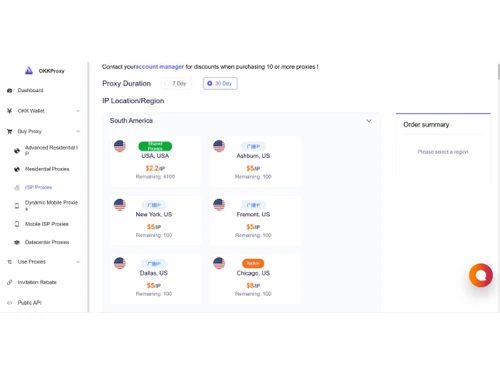This screenshot has height=375, width=500.
Task: Click the page vertical scrollbar thumb
Action: coord(498,71)
